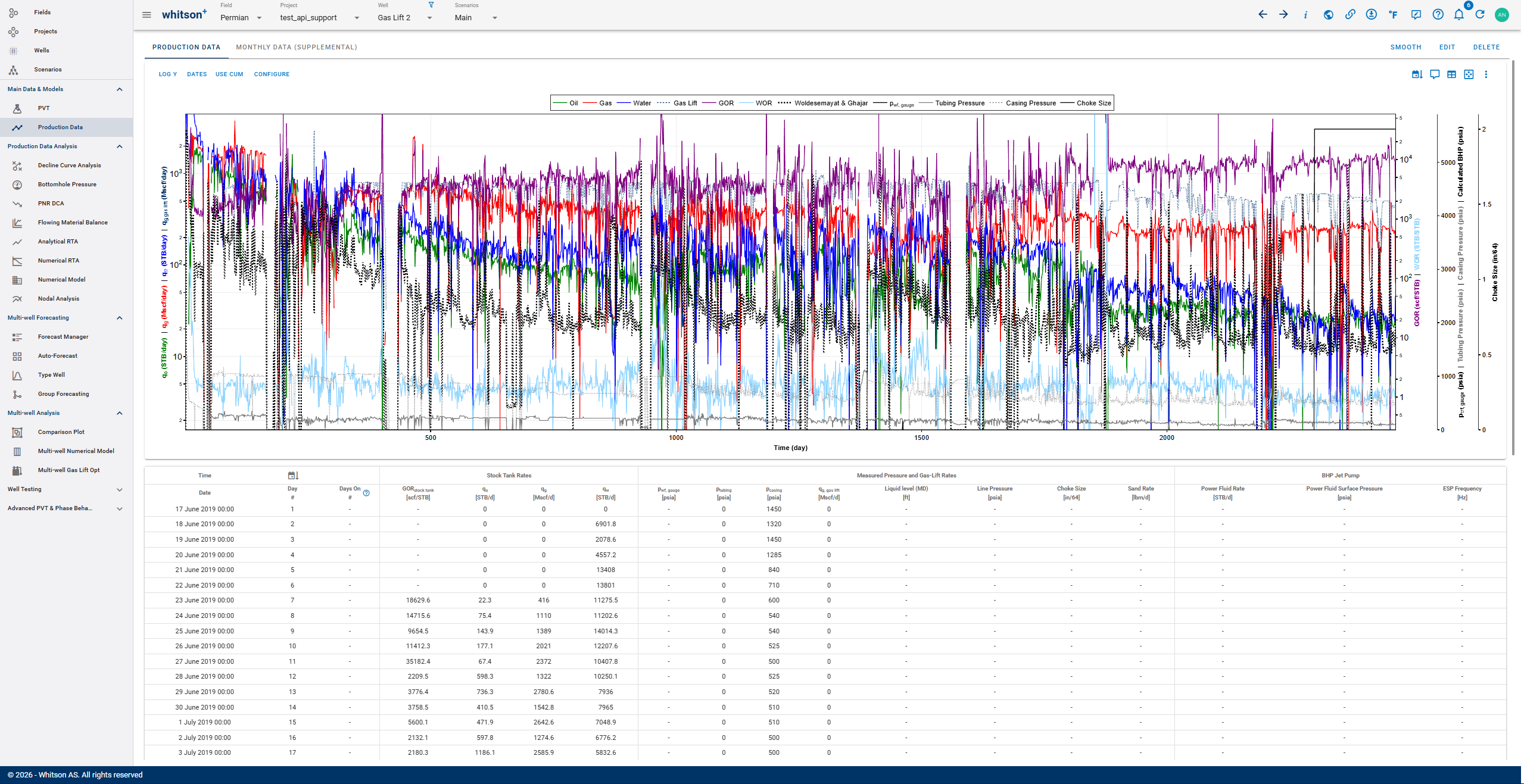Open the table view icon above the plot

(1451, 74)
